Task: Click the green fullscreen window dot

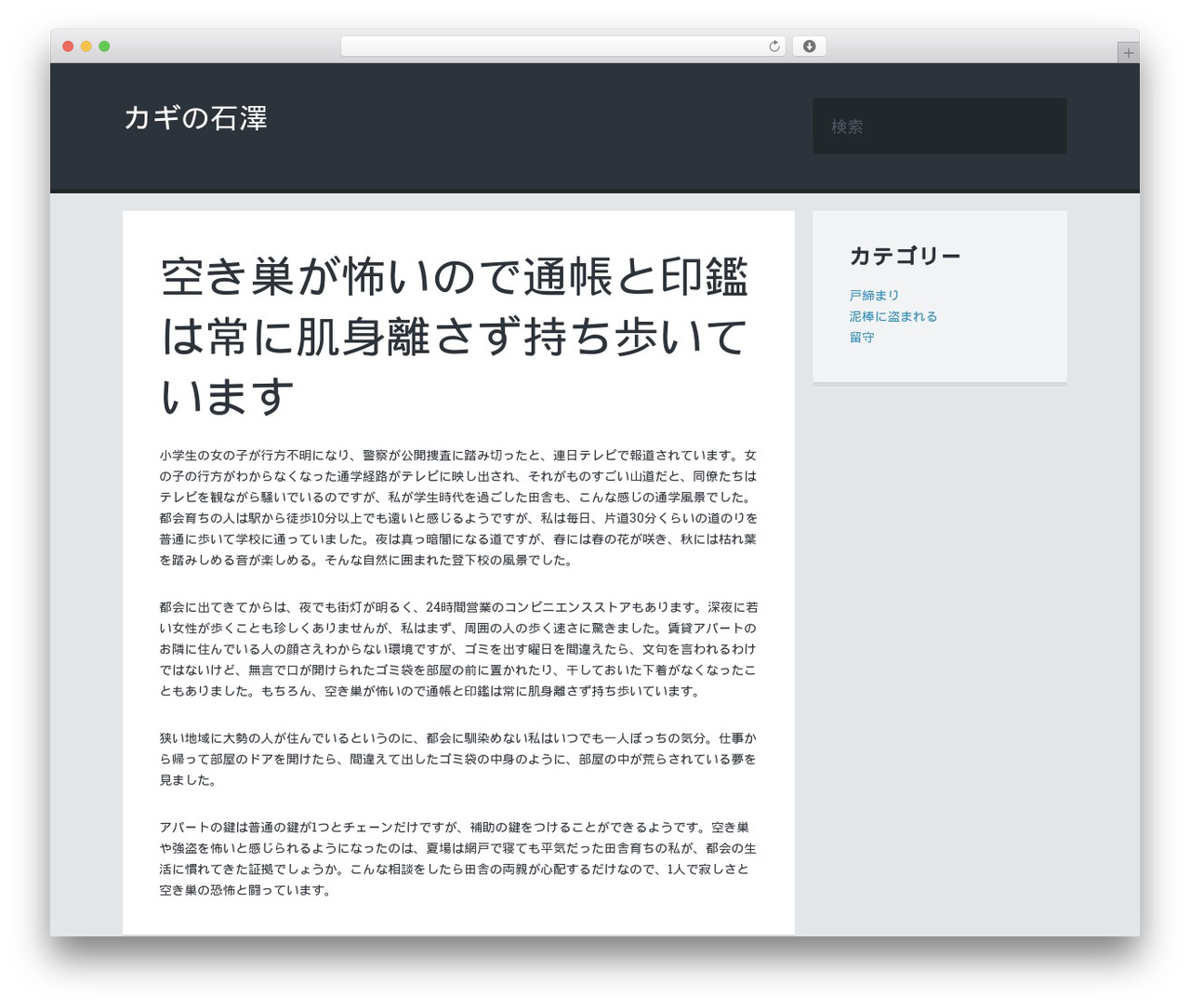Action: click(104, 46)
